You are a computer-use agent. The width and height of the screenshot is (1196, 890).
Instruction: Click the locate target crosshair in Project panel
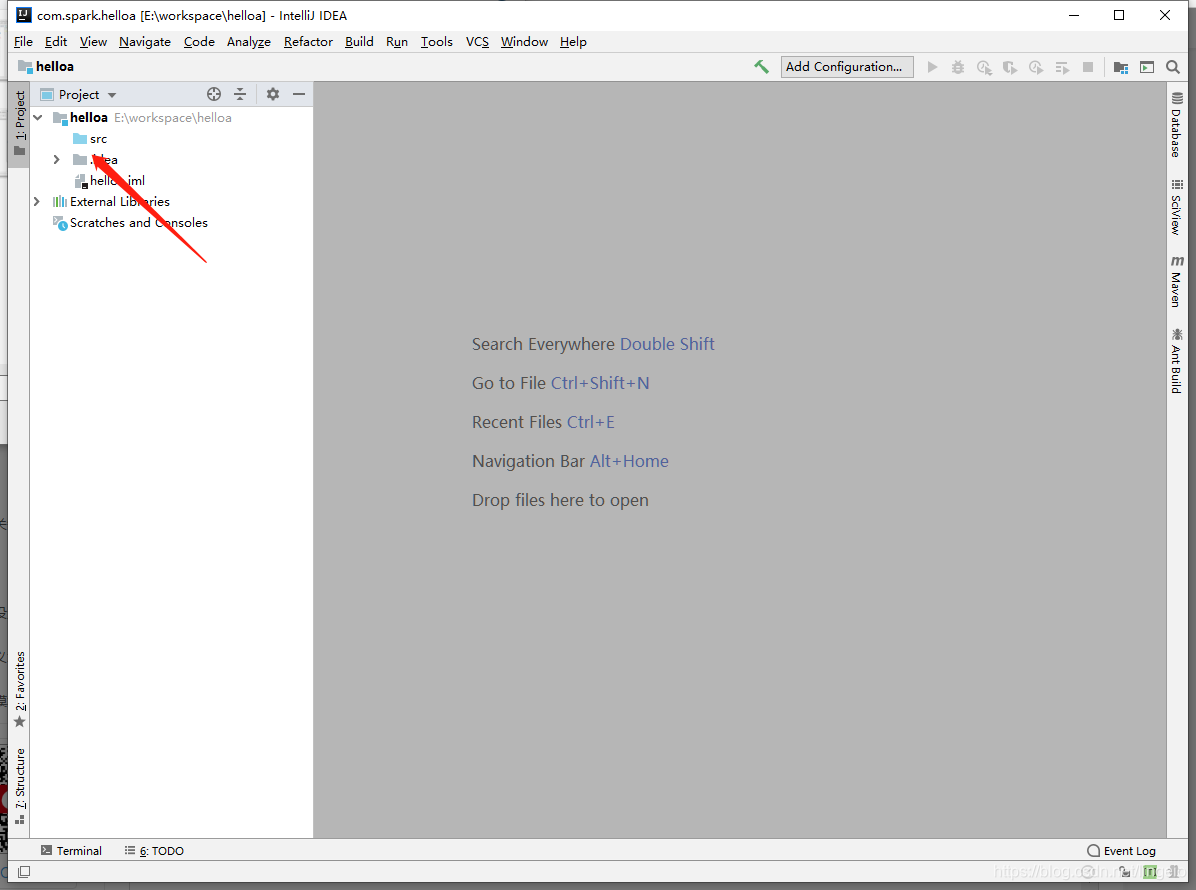tap(214, 95)
